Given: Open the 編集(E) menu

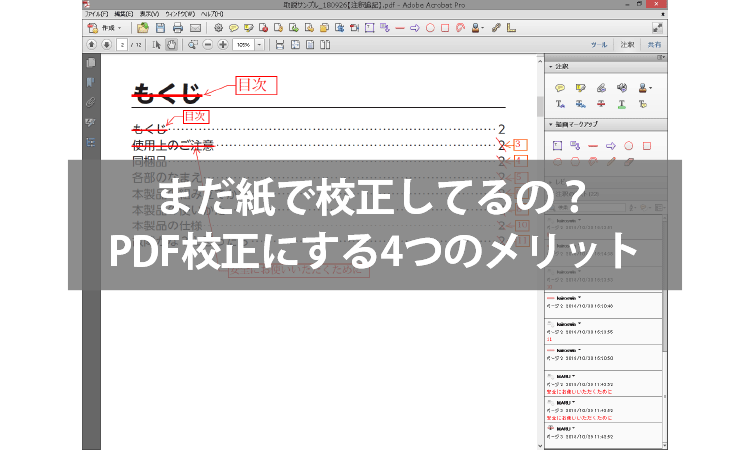Looking at the screenshot, I should tap(123, 14).
